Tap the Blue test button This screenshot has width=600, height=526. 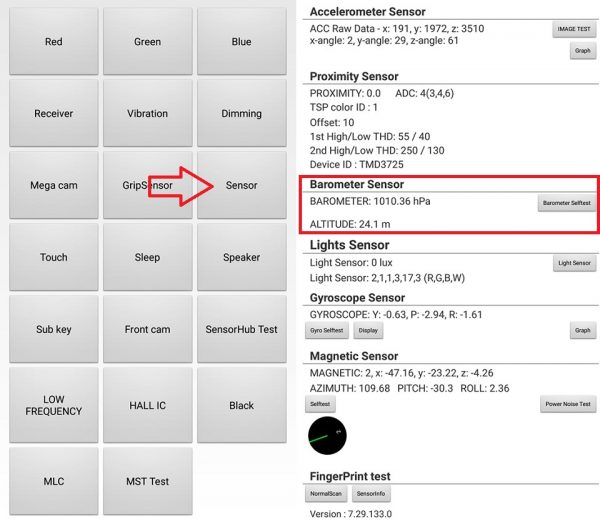[242, 41]
